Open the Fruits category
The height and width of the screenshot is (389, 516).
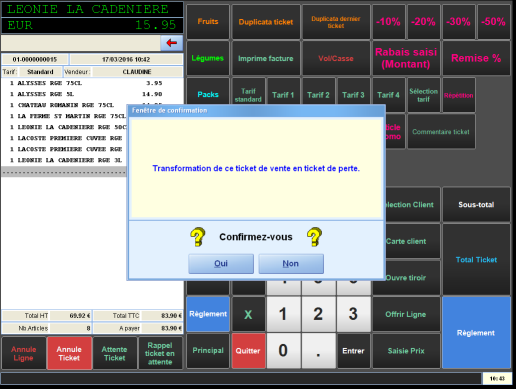tap(208, 22)
